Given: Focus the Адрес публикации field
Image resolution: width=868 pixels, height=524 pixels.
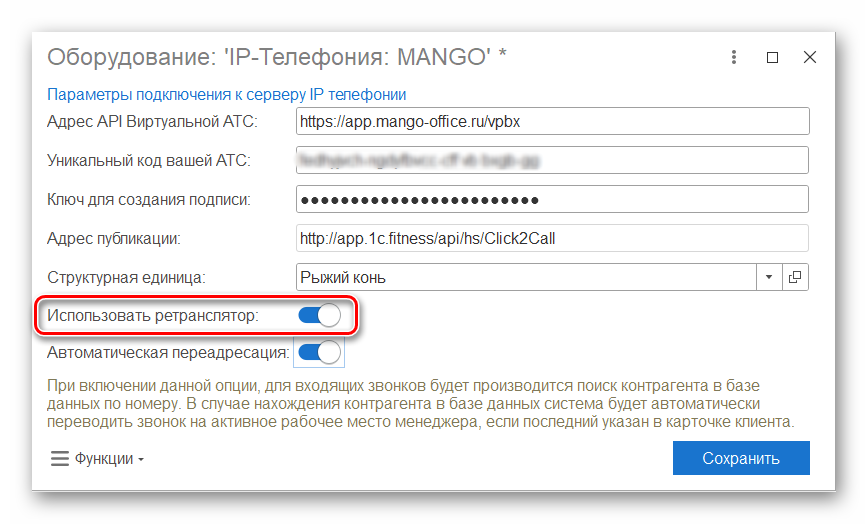Looking at the screenshot, I should click(552, 238).
